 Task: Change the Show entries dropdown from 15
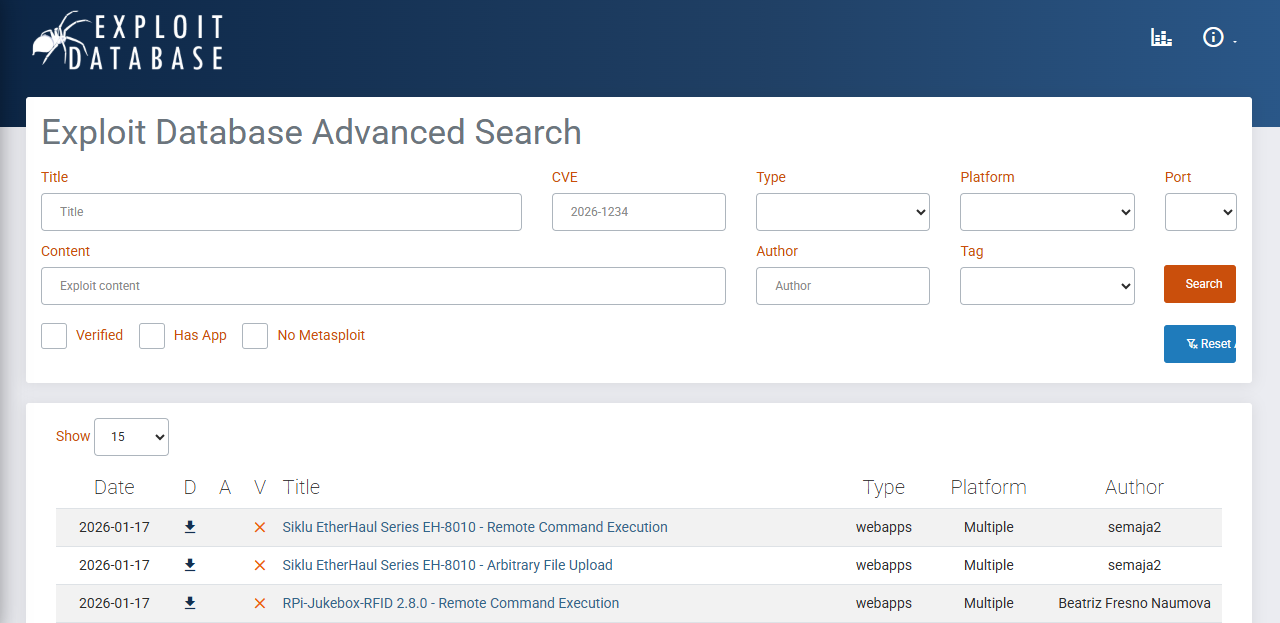pyautogui.click(x=131, y=437)
